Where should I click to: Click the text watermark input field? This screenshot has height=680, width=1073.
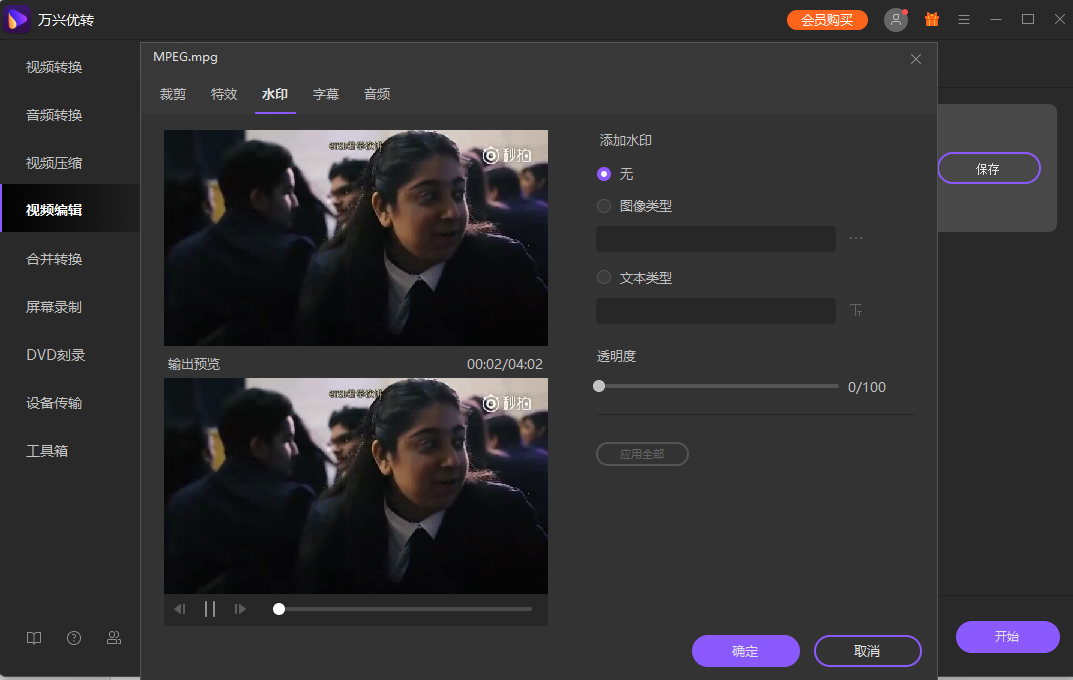tap(715, 311)
